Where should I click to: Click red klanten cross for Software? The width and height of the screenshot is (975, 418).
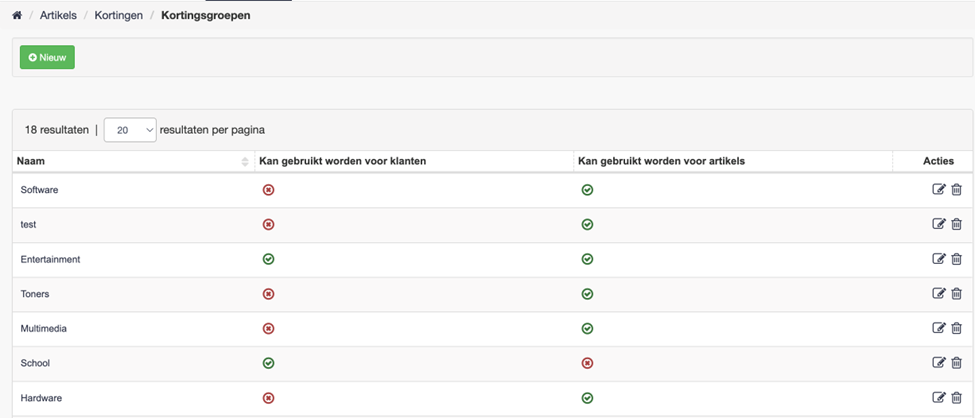(269, 190)
